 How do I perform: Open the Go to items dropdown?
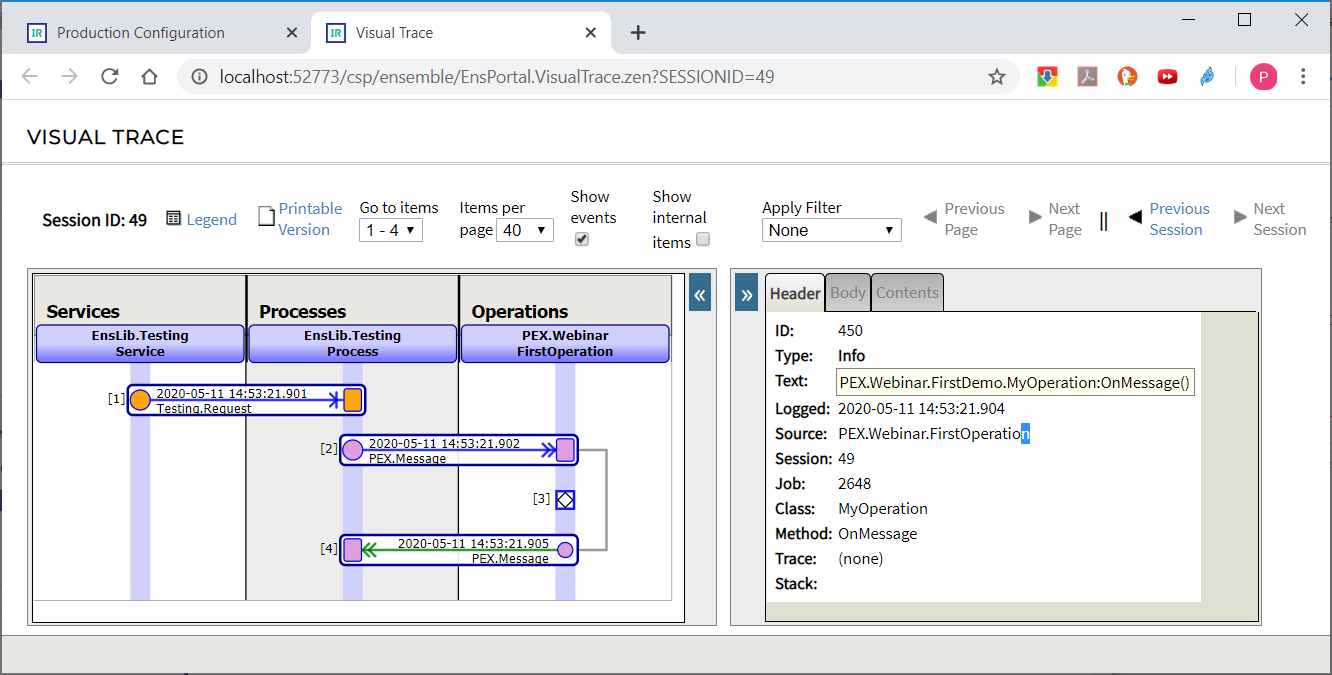click(390, 231)
